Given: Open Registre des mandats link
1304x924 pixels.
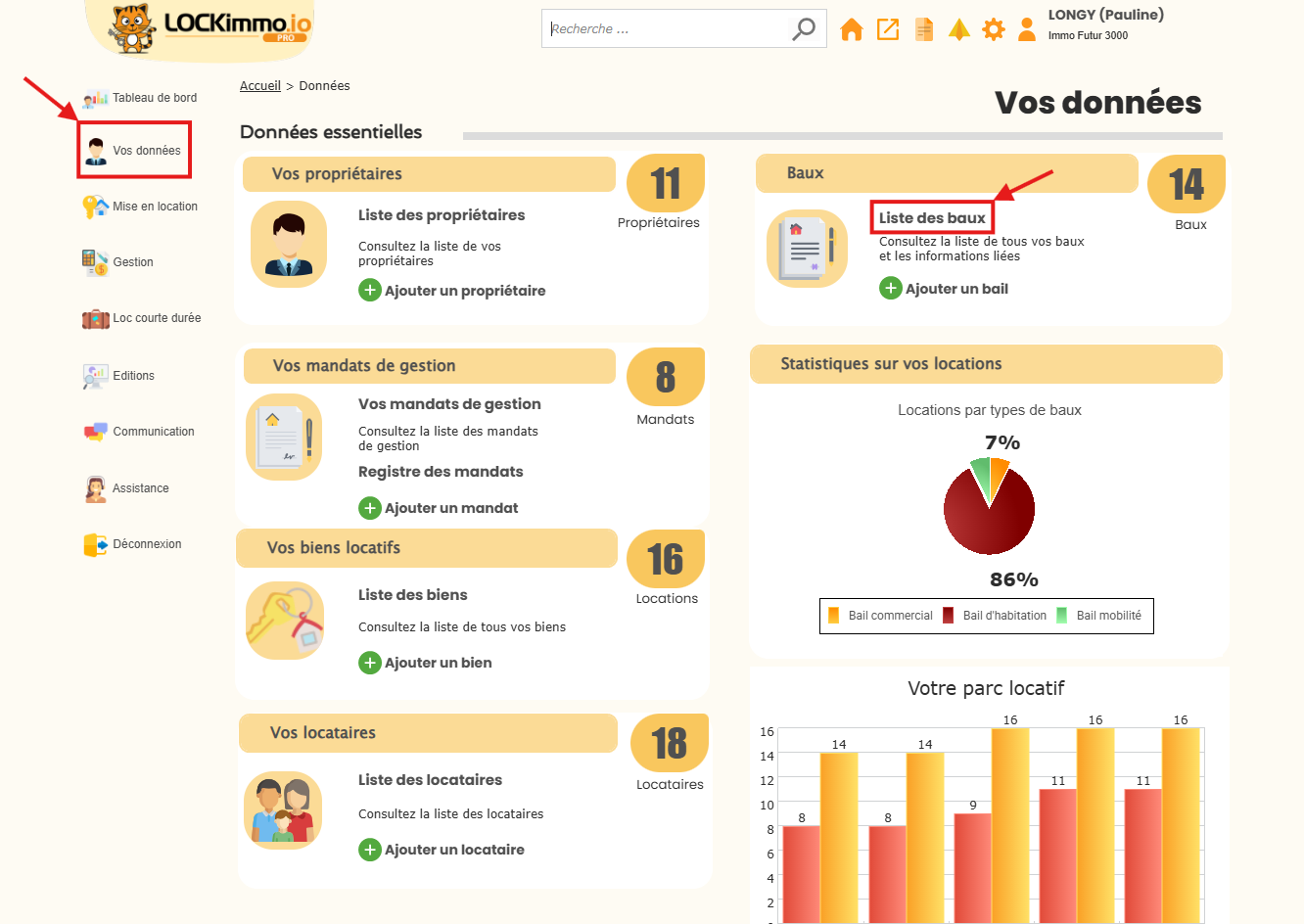Looking at the screenshot, I should [x=441, y=472].
